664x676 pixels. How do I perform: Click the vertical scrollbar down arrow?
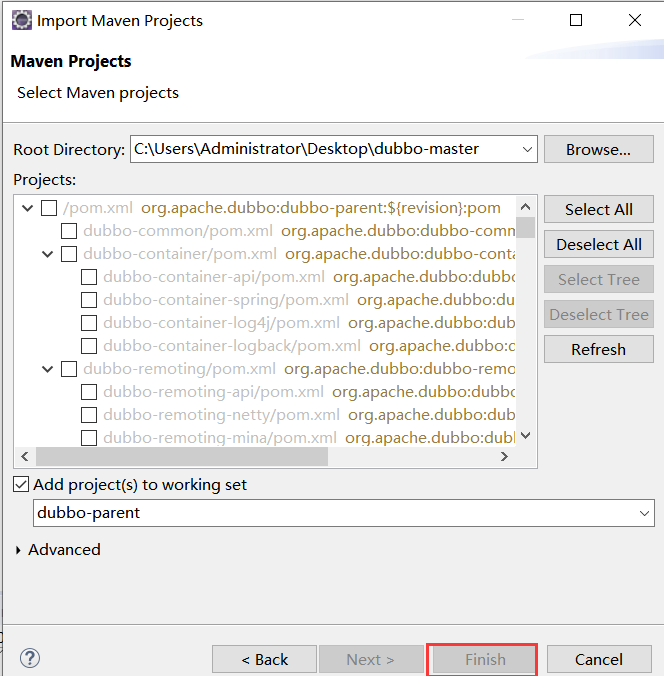pyautogui.click(x=525, y=435)
